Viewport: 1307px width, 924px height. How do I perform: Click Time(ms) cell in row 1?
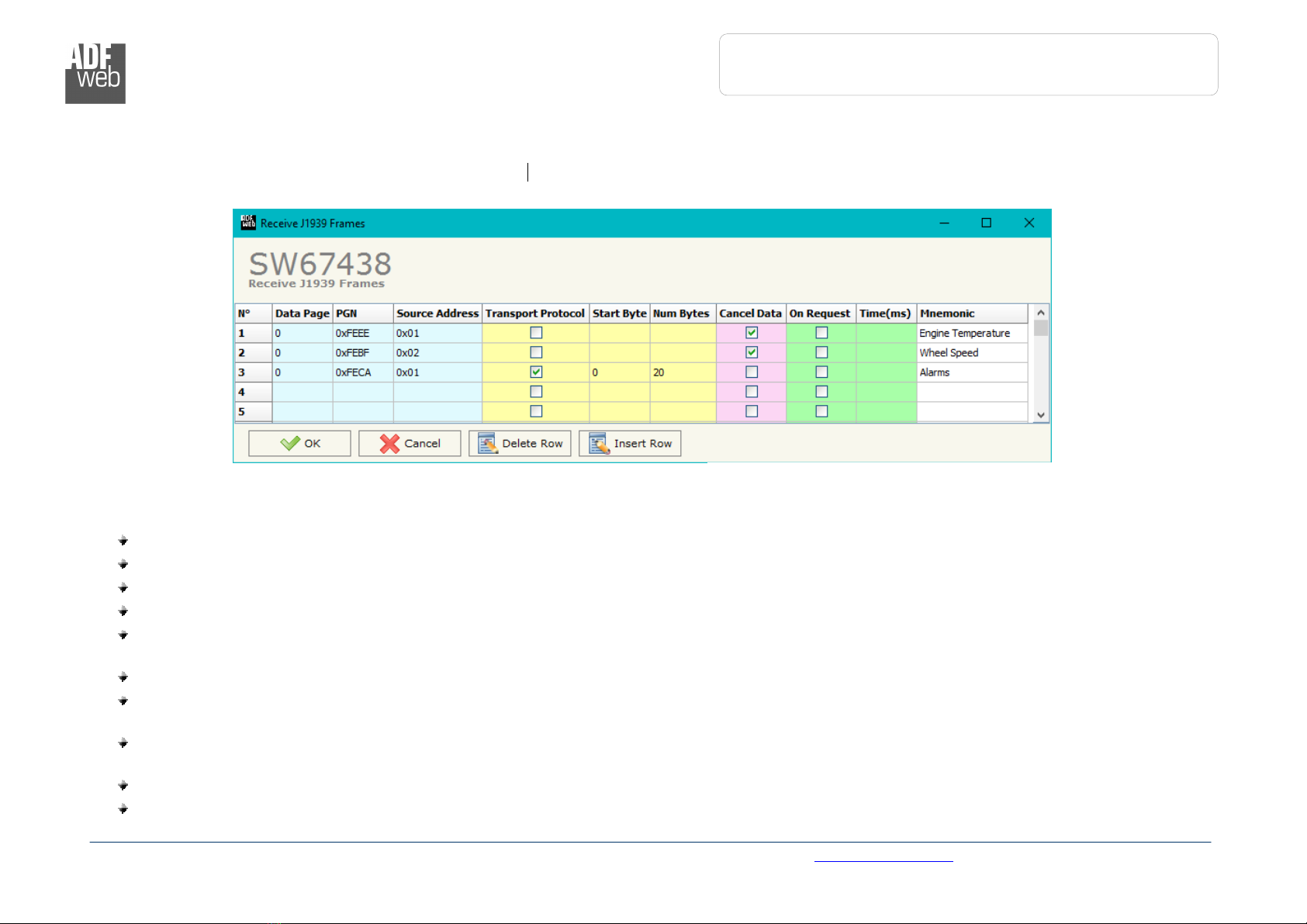(x=886, y=333)
